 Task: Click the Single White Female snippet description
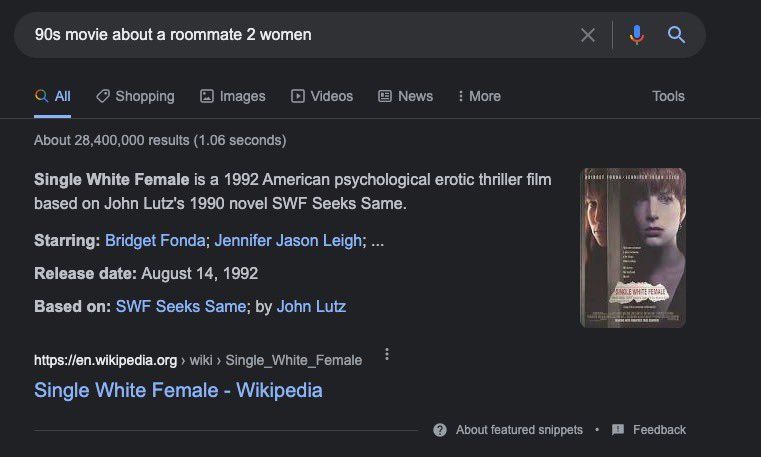tap(293, 191)
